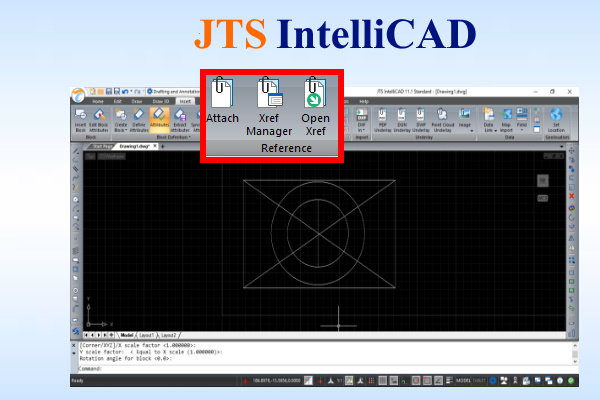Screen dimensions: 600x400
Task: Click the plus button to add document tab
Action: [163, 146]
